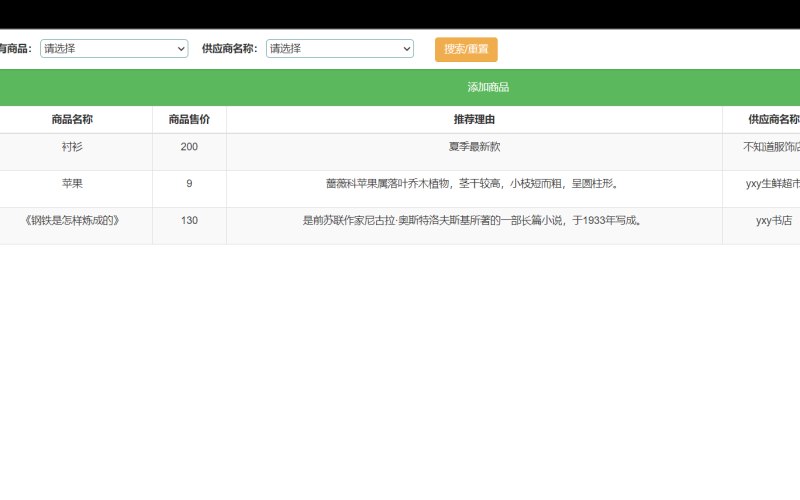Open the 商品 '请选择' dropdown
800x500 pixels.
tap(114, 48)
